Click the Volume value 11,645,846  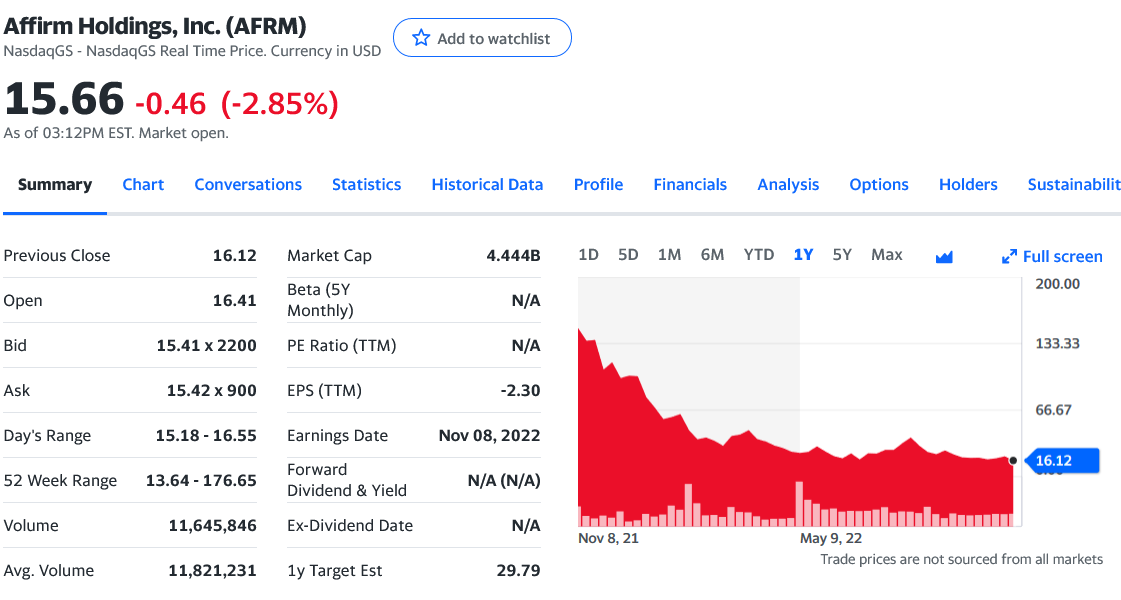click(x=212, y=526)
